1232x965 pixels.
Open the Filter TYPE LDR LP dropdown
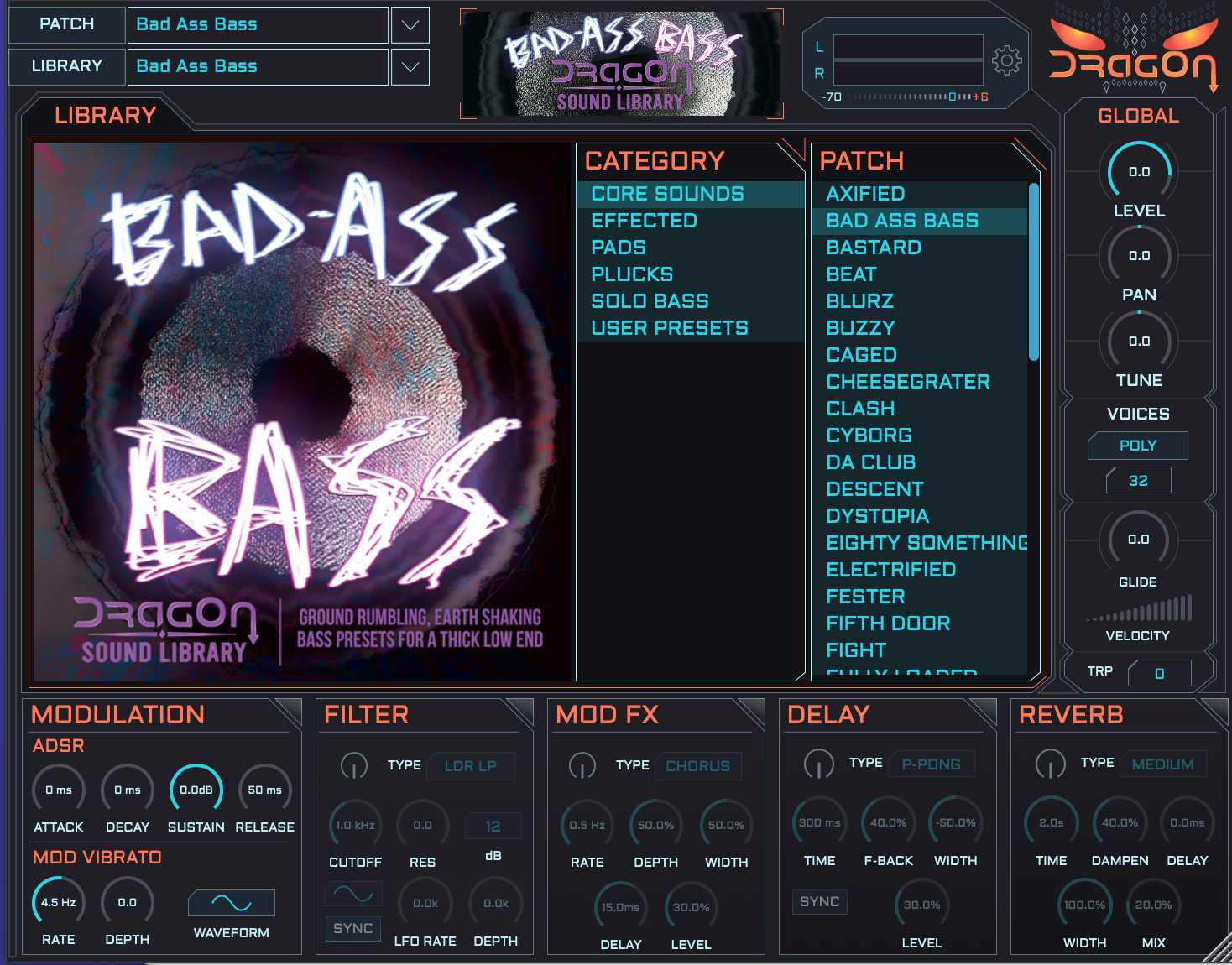pyautogui.click(x=471, y=766)
